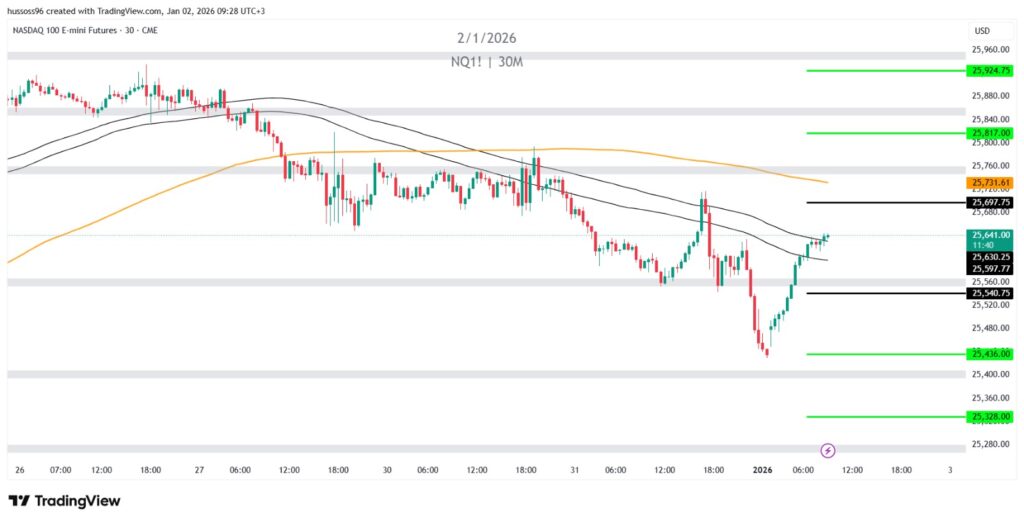The width and height of the screenshot is (1024, 522).
Task: Click the NQ1! | 30M chart text label
Action: coord(488,61)
